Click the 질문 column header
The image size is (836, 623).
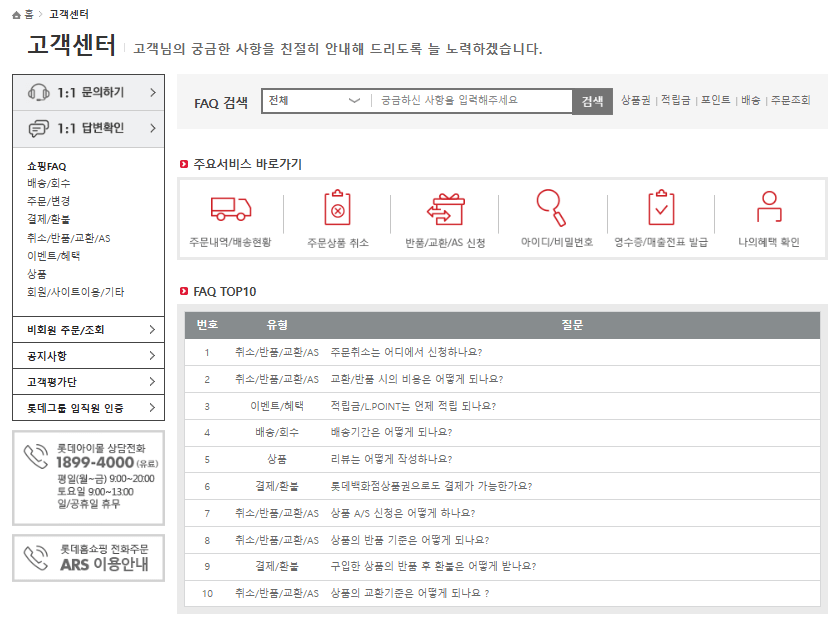tap(572, 325)
